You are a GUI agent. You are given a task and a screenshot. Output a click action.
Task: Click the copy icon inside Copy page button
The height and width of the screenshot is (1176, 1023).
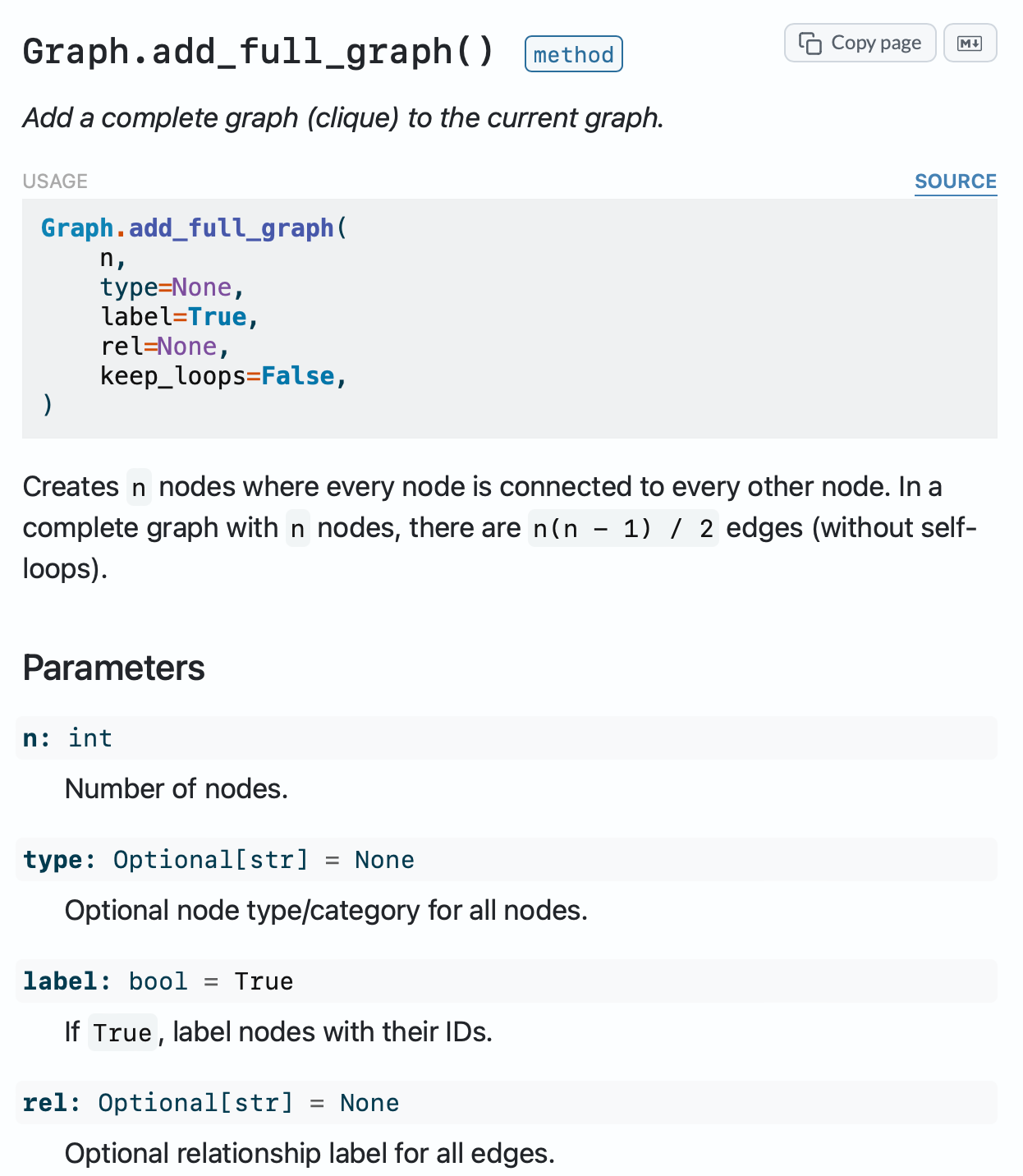pyautogui.click(x=810, y=43)
